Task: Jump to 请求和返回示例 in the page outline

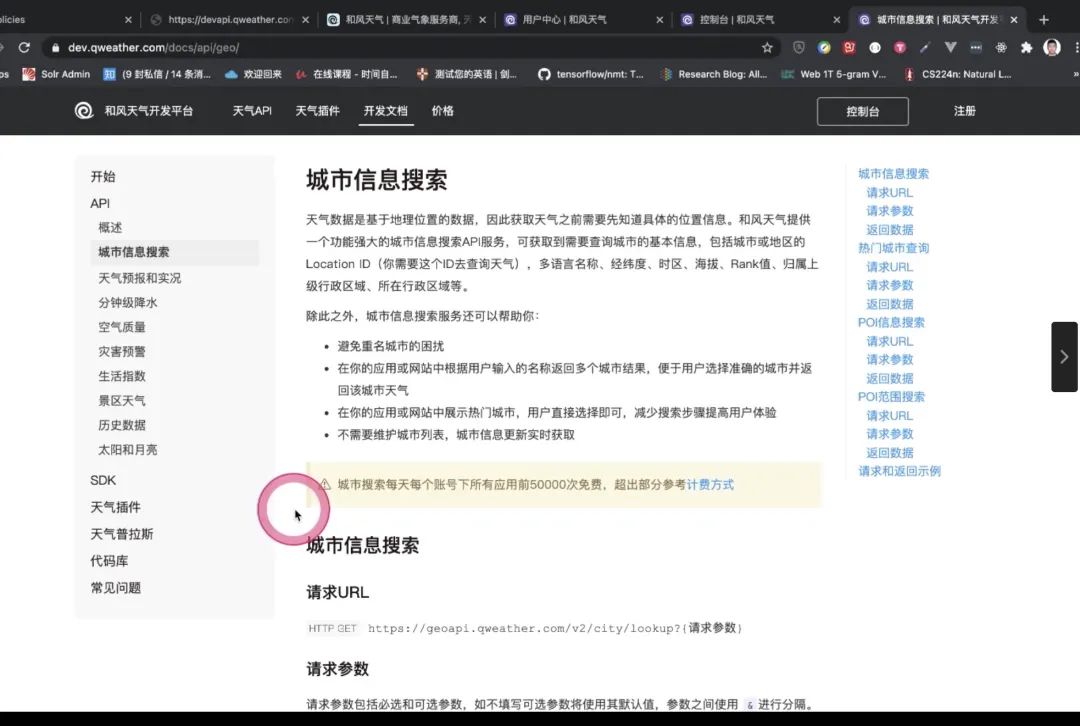Action: pyautogui.click(x=900, y=471)
